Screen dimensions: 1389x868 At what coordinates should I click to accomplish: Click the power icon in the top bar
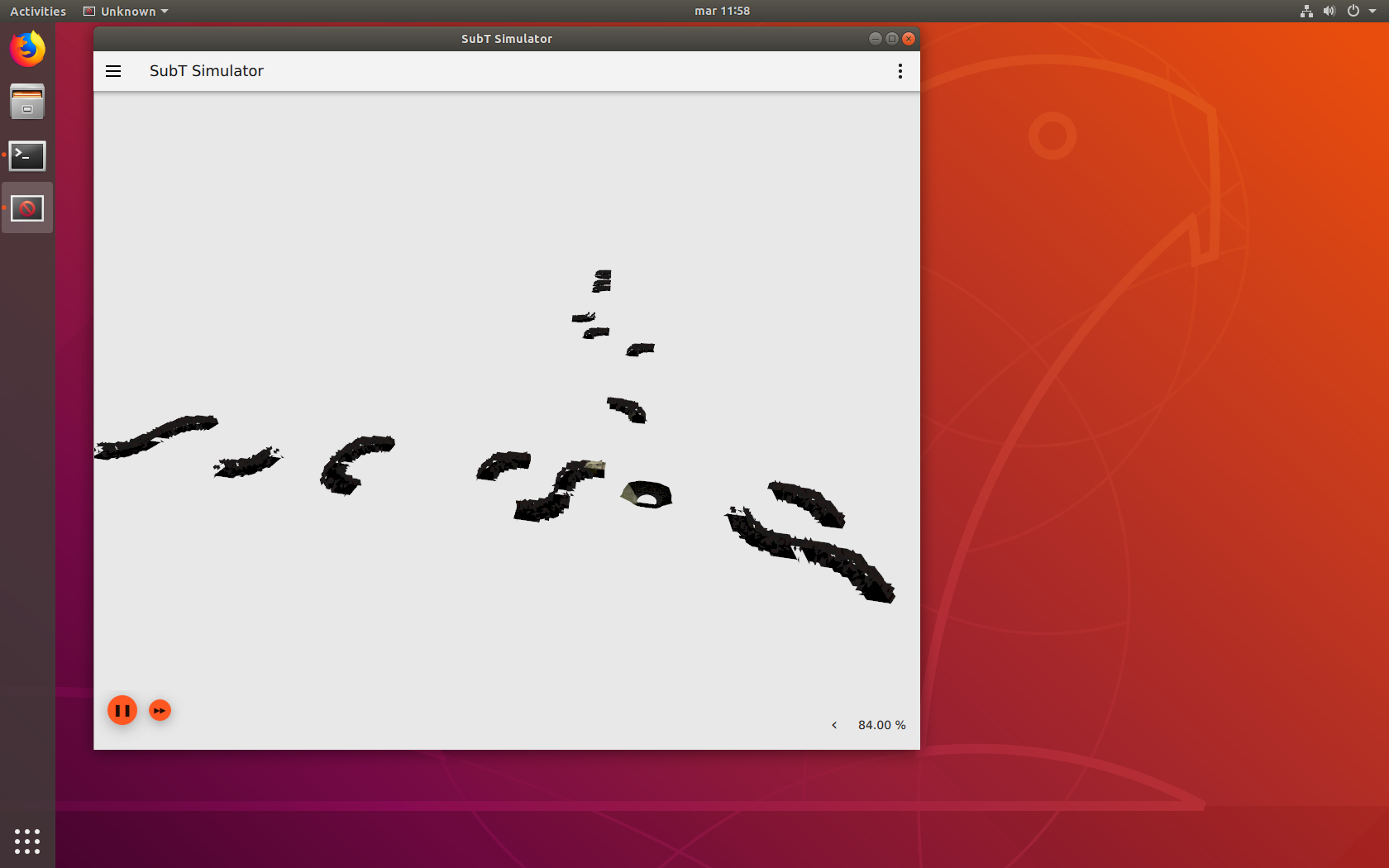click(x=1353, y=11)
